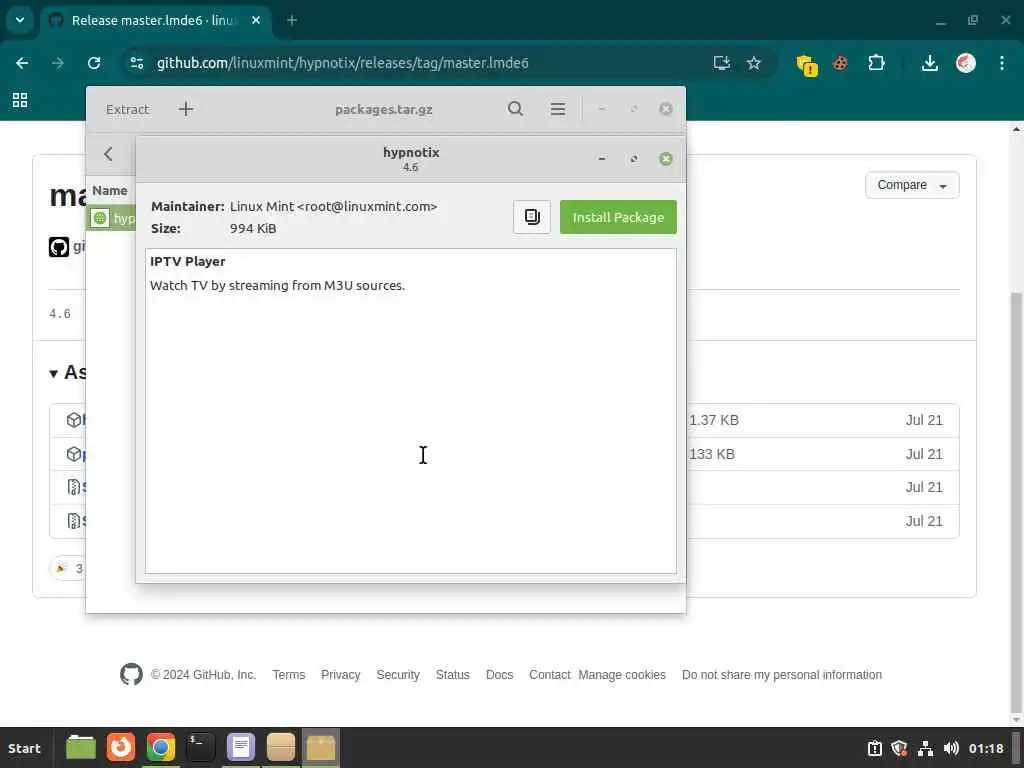Click the maintainer email text in hypnotix dialog
This screenshot has width=1024, height=768.
tap(367, 206)
